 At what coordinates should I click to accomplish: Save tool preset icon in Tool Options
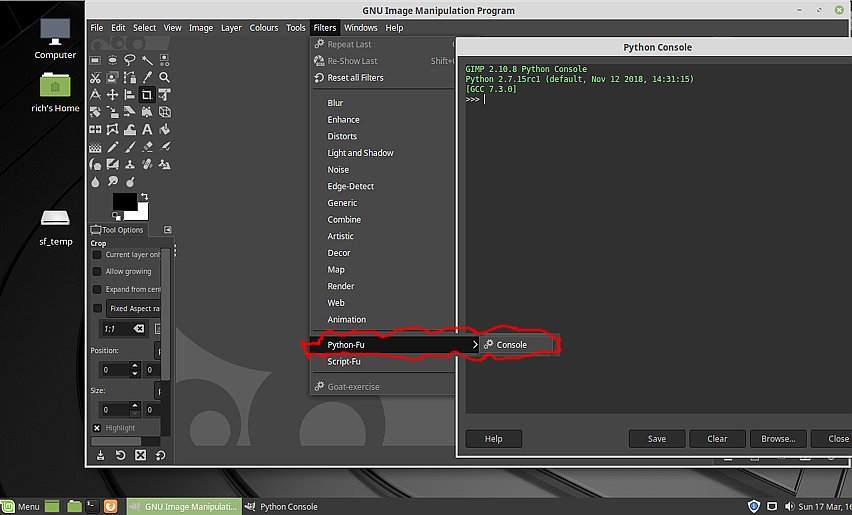pyautogui.click(x=101, y=455)
